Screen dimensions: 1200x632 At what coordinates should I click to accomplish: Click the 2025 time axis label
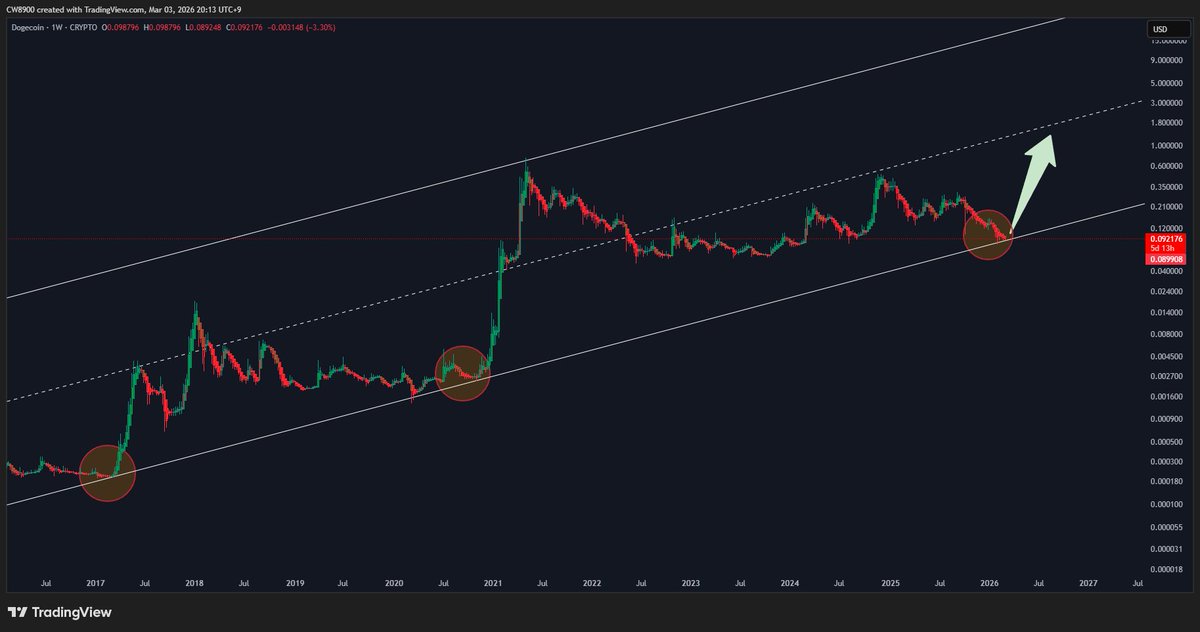tap(890, 582)
